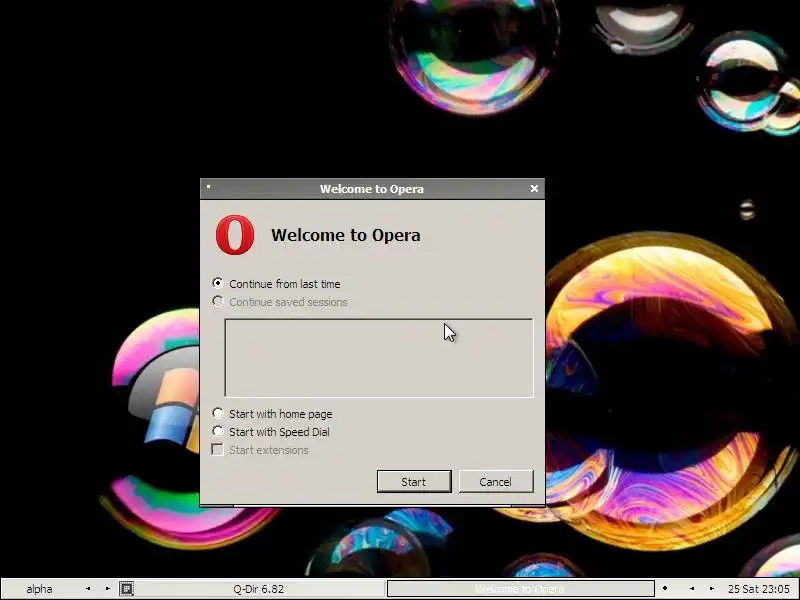The height and width of the screenshot is (600, 800).
Task: Activate Q-Dir 6.82 in taskbar
Action: 259,589
